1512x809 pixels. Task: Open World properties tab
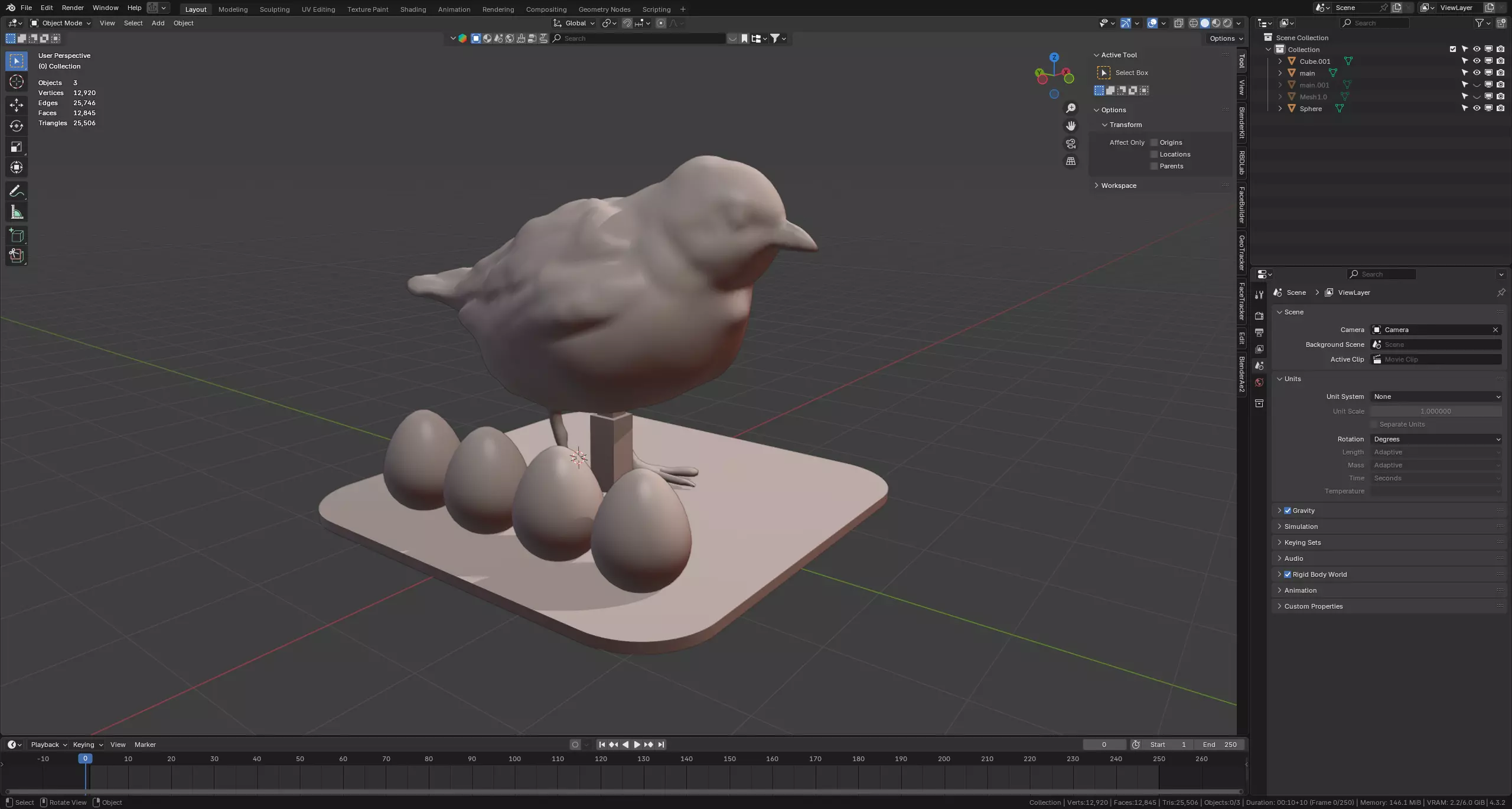pos(1259,383)
